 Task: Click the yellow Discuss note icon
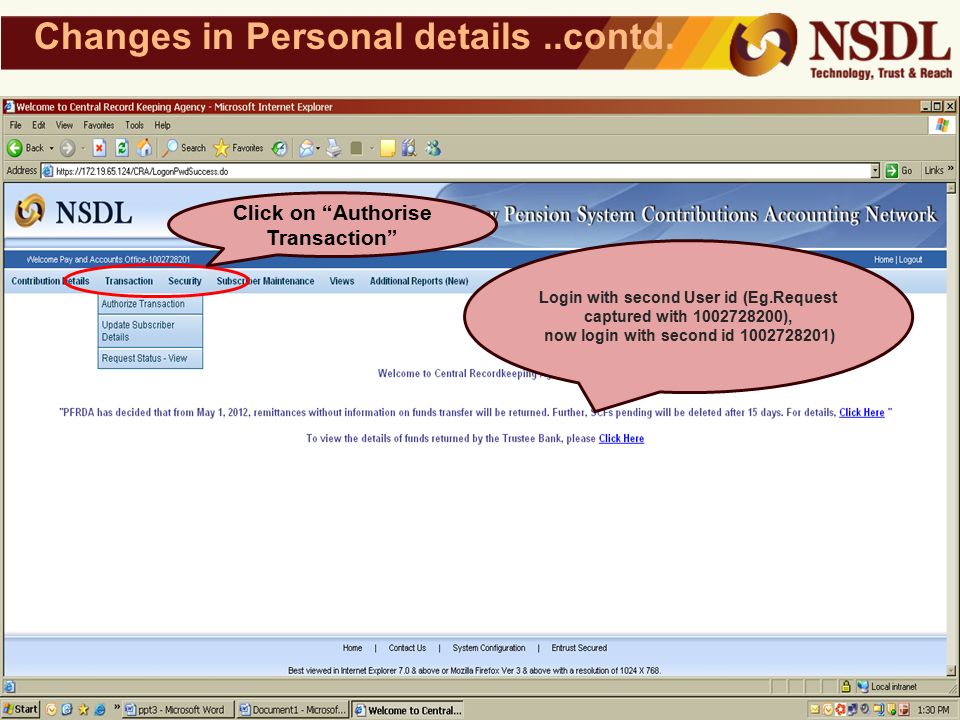(387, 148)
